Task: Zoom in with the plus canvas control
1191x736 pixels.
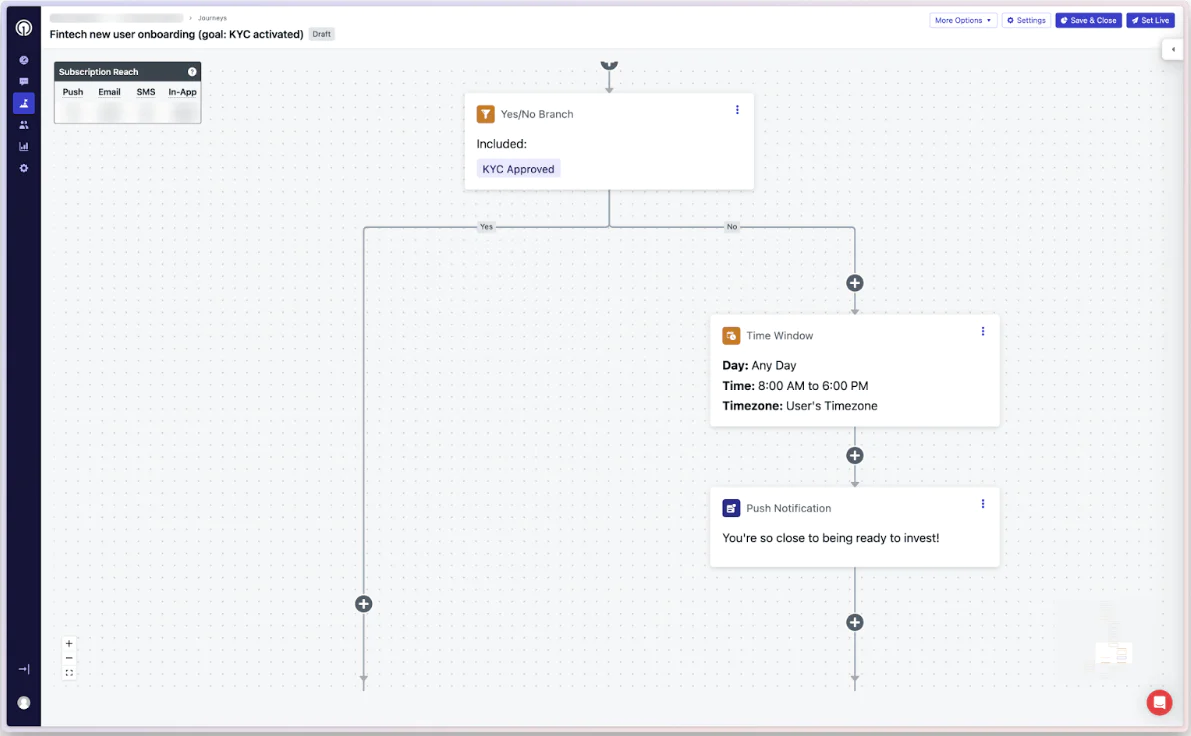Action: pos(68,643)
